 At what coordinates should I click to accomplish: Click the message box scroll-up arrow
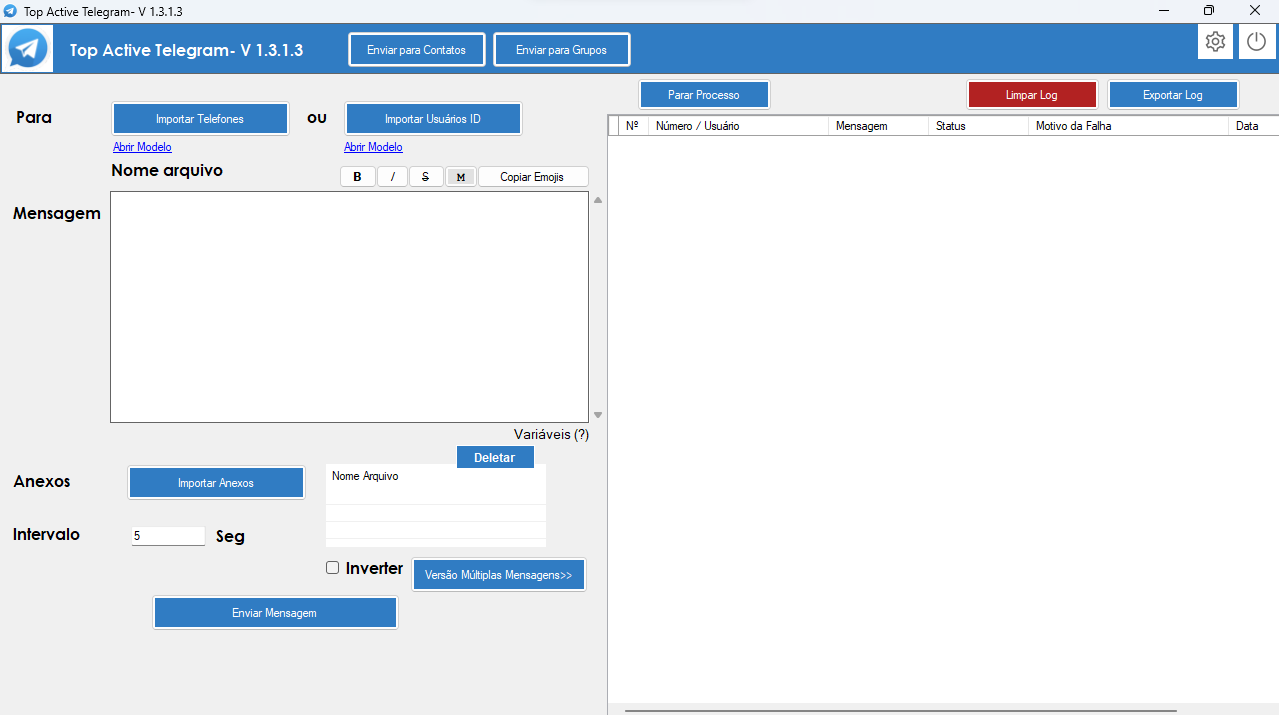pyautogui.click(x=598, y=200)
